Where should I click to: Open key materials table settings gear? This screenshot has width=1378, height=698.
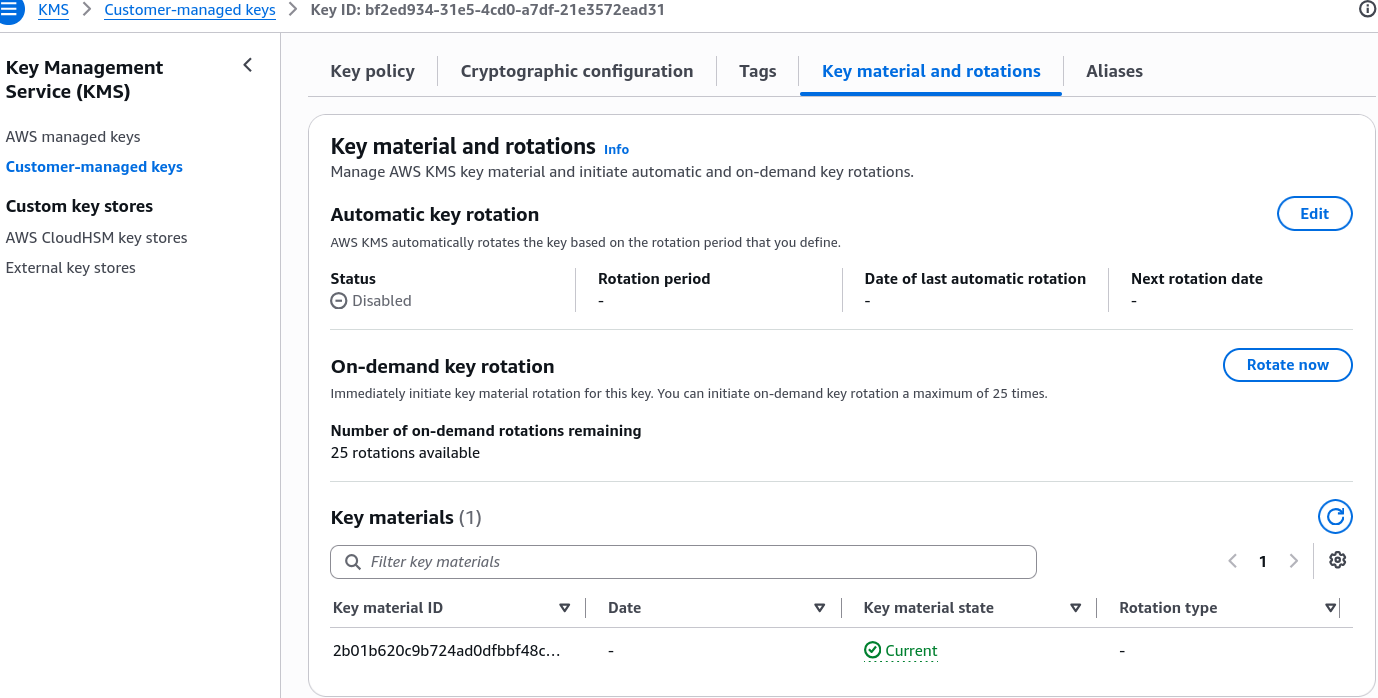[x=1338, y=560]
